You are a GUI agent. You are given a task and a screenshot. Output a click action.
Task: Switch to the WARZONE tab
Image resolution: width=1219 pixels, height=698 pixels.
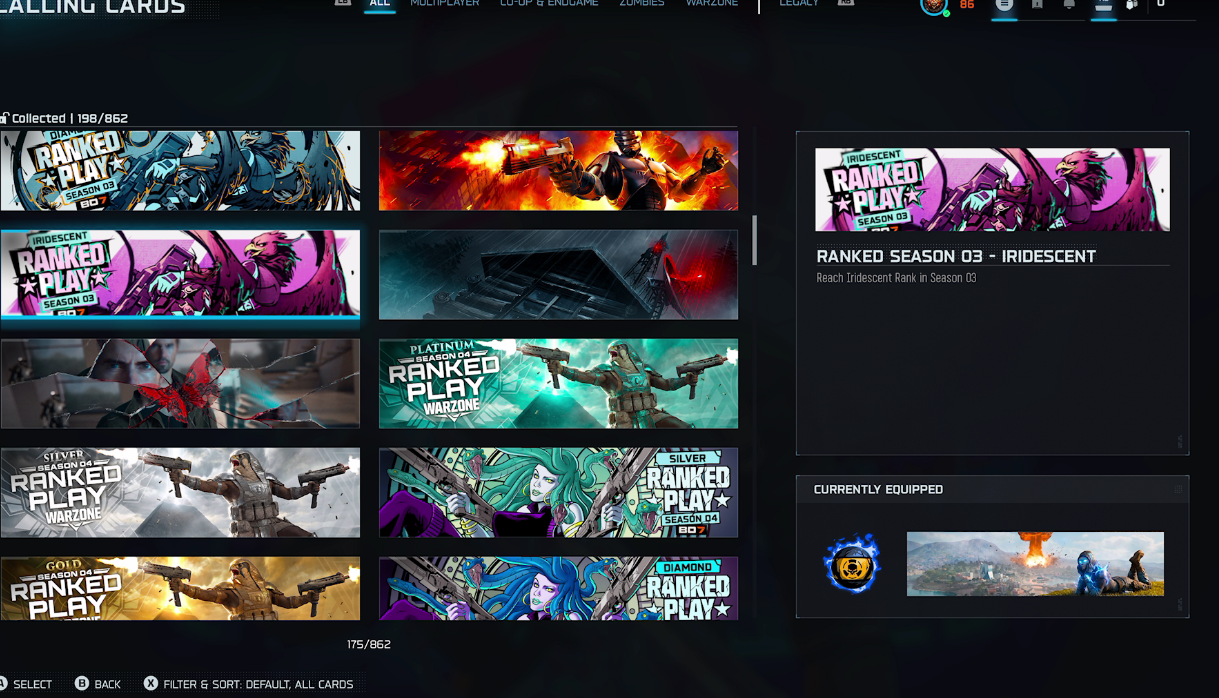pos(712,4)
